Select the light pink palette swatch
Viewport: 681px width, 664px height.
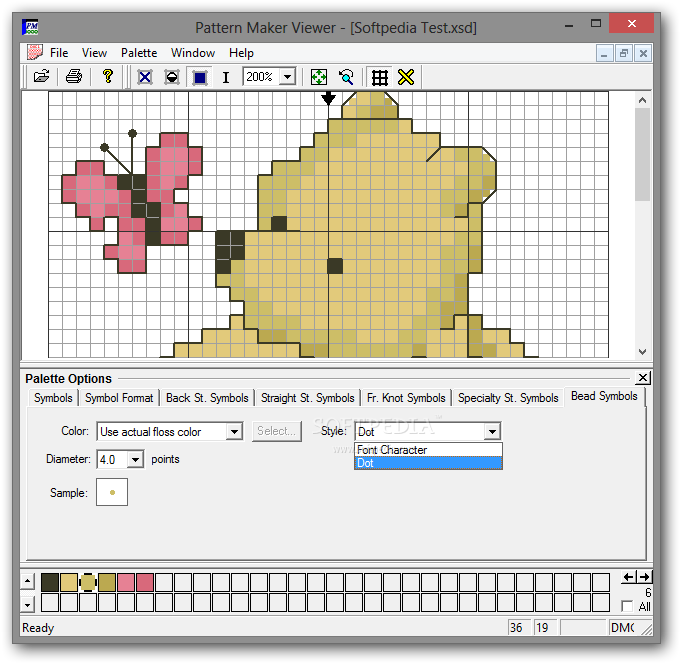click(126, 582)
